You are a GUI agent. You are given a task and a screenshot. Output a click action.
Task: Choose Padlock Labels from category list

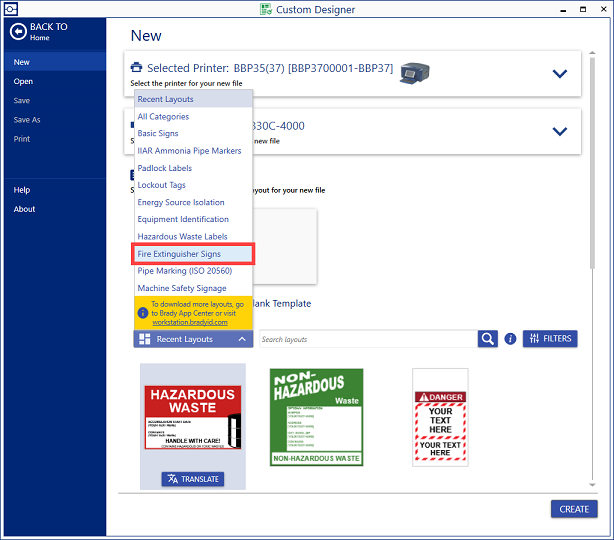pyautogui.click(x=166, y=168)
